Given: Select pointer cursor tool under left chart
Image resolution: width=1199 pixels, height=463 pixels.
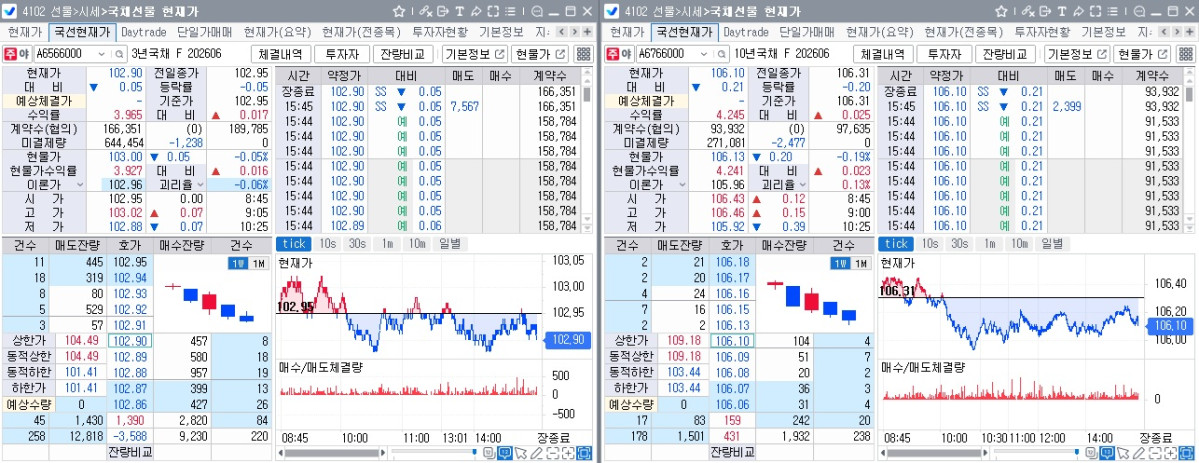Looking at the screenshot, I should click(x=520, y=452).
